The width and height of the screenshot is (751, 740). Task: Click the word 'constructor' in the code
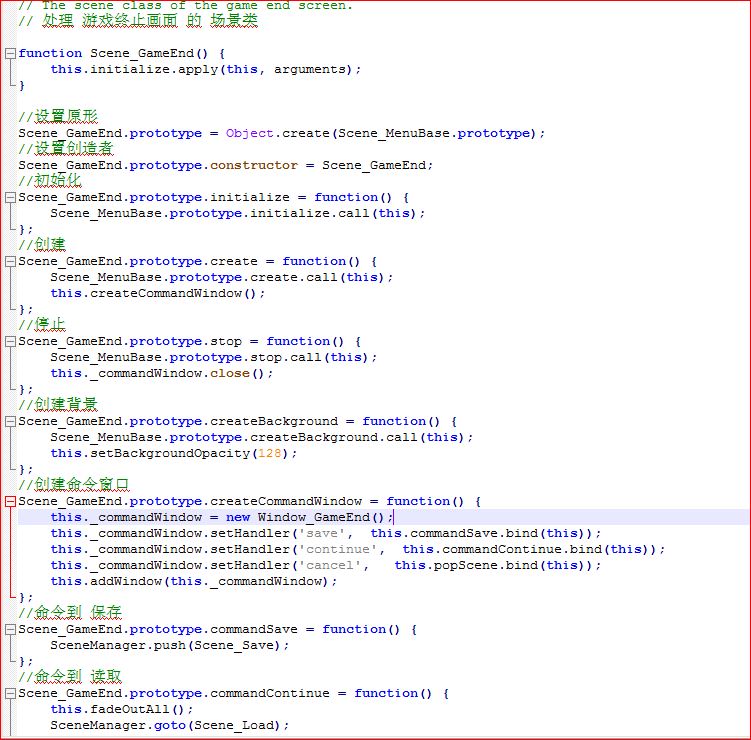coord(254,165)
